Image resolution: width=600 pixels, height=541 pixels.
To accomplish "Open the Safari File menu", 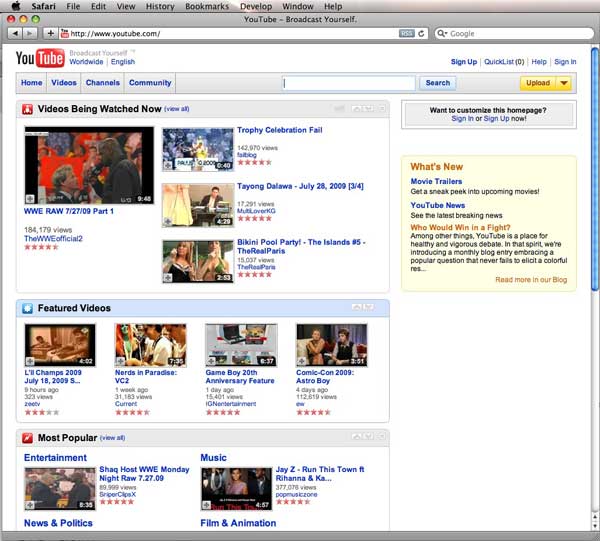I will pos(73,6).
